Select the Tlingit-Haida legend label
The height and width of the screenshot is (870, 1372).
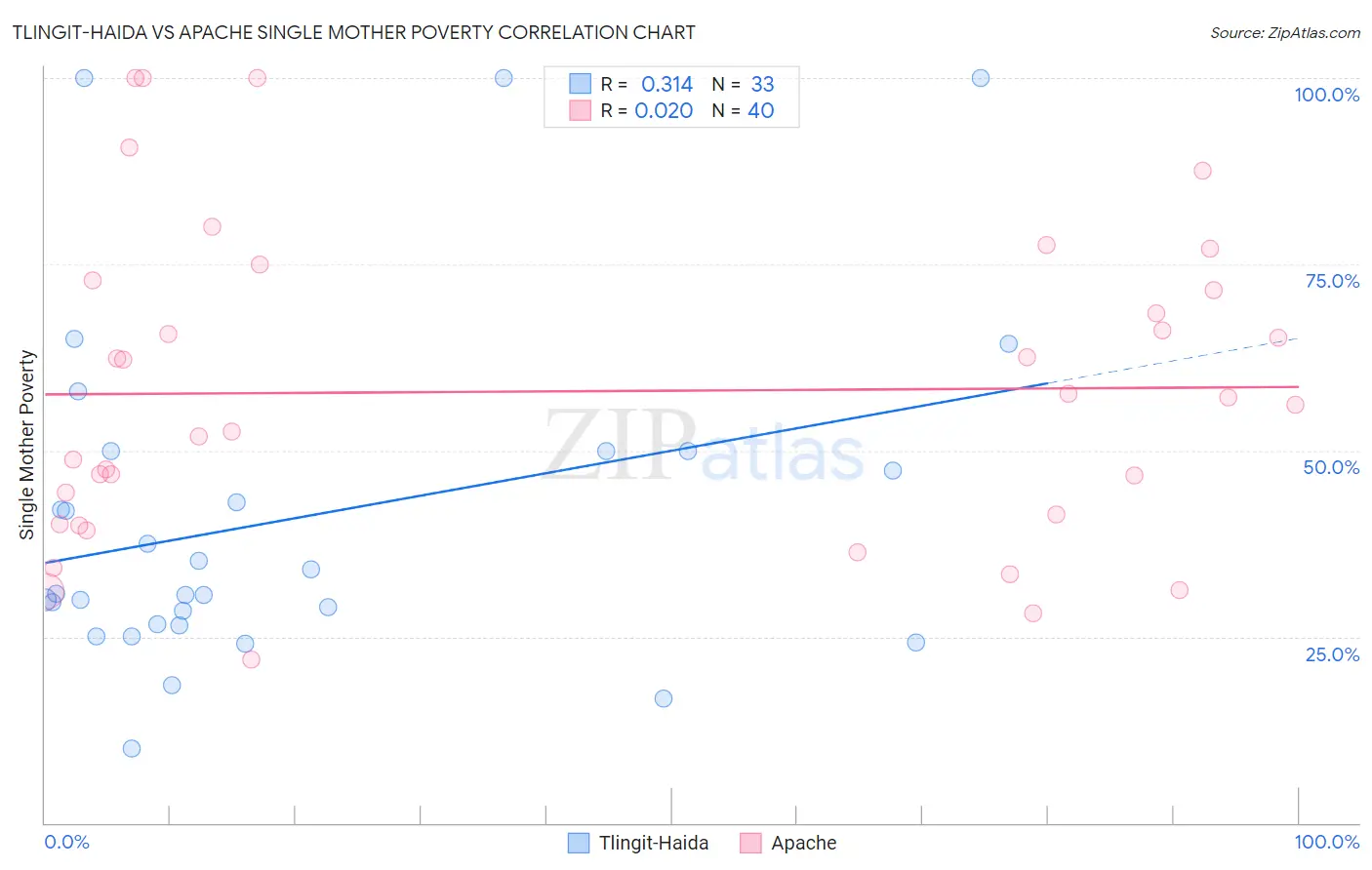click(x=654, y=843)
